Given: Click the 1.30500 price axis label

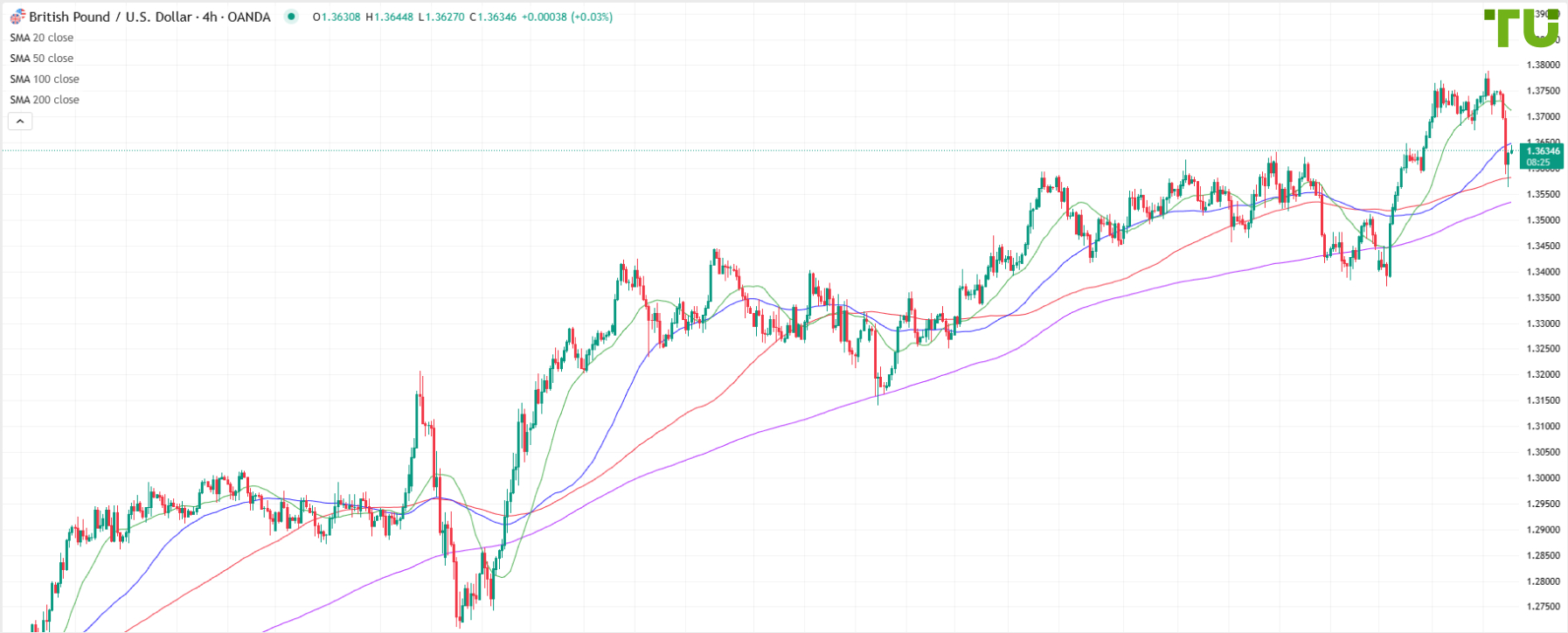Looking at the screenshot, I should click(1544, 452).
